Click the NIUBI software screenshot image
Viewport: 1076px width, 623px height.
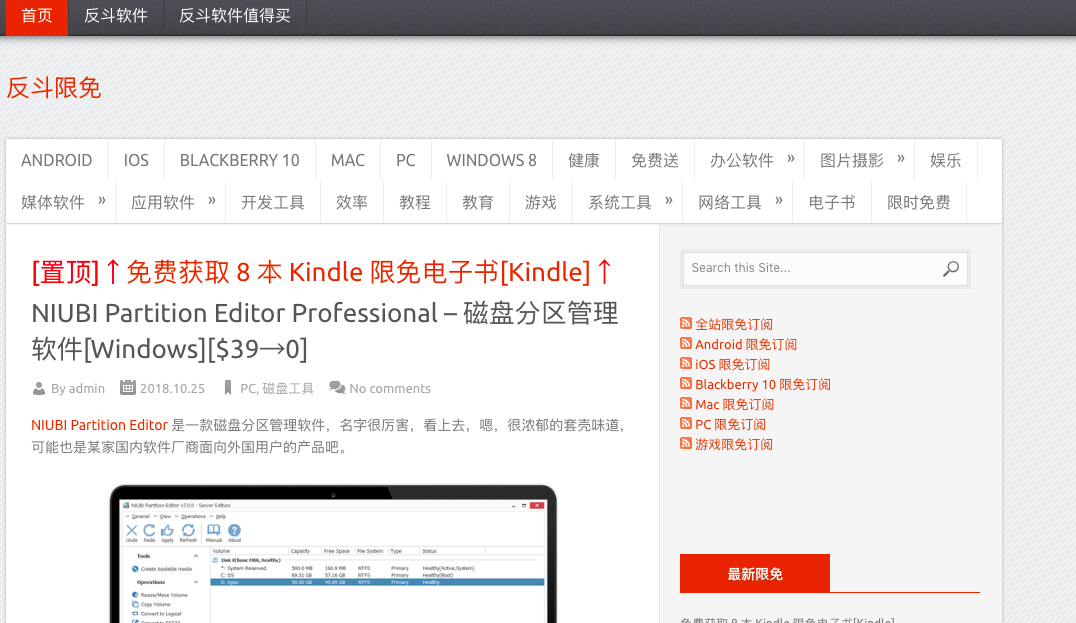click(333, 554)
